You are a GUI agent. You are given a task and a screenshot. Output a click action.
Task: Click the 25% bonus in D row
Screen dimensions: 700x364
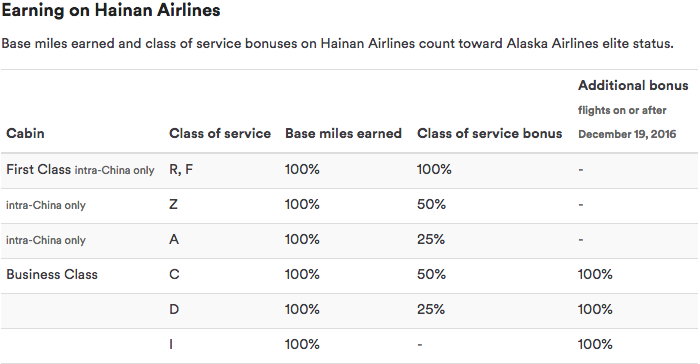pos(431,309)
